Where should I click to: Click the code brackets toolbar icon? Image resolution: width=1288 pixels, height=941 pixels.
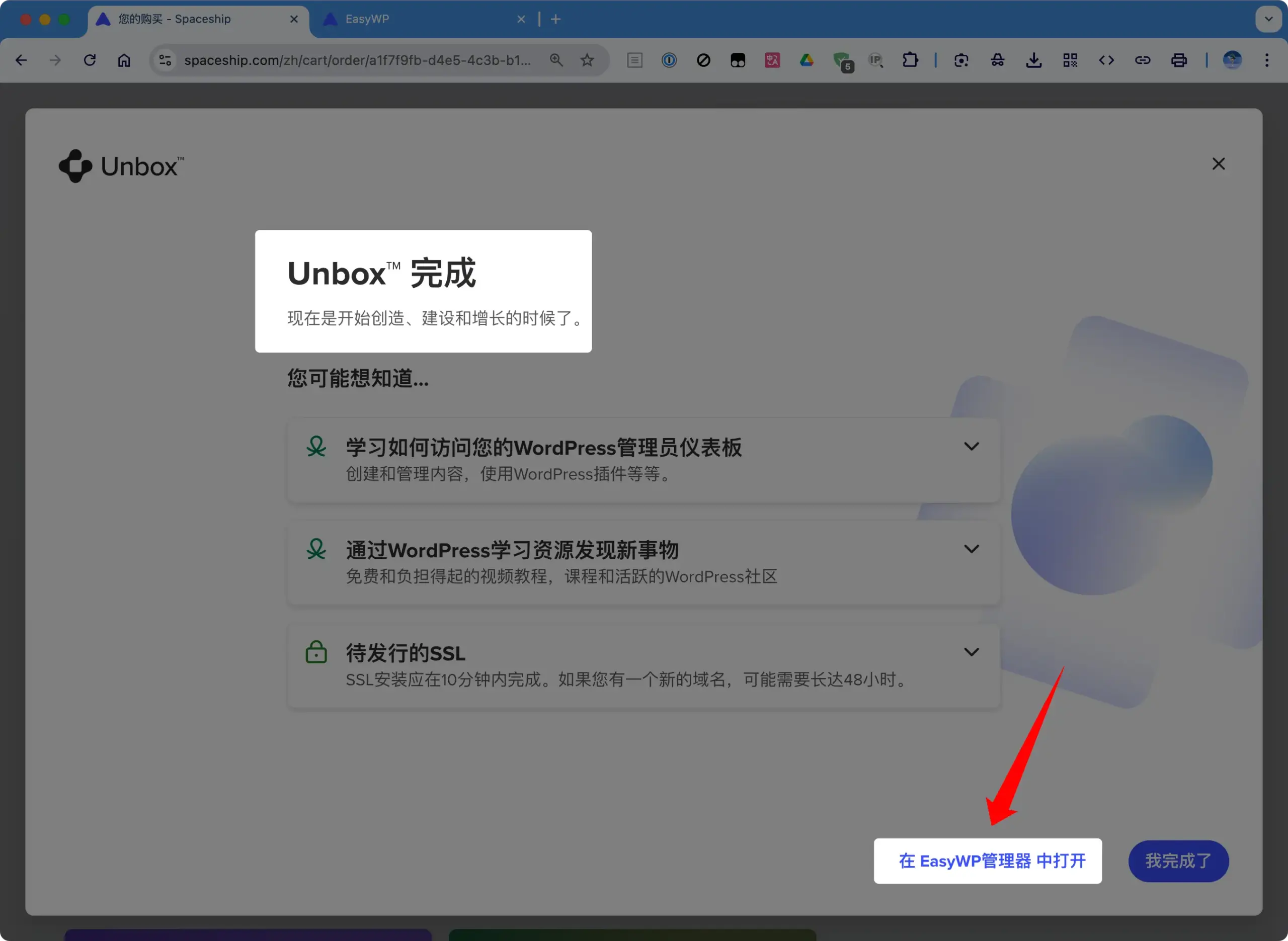tap(1106, 60)
